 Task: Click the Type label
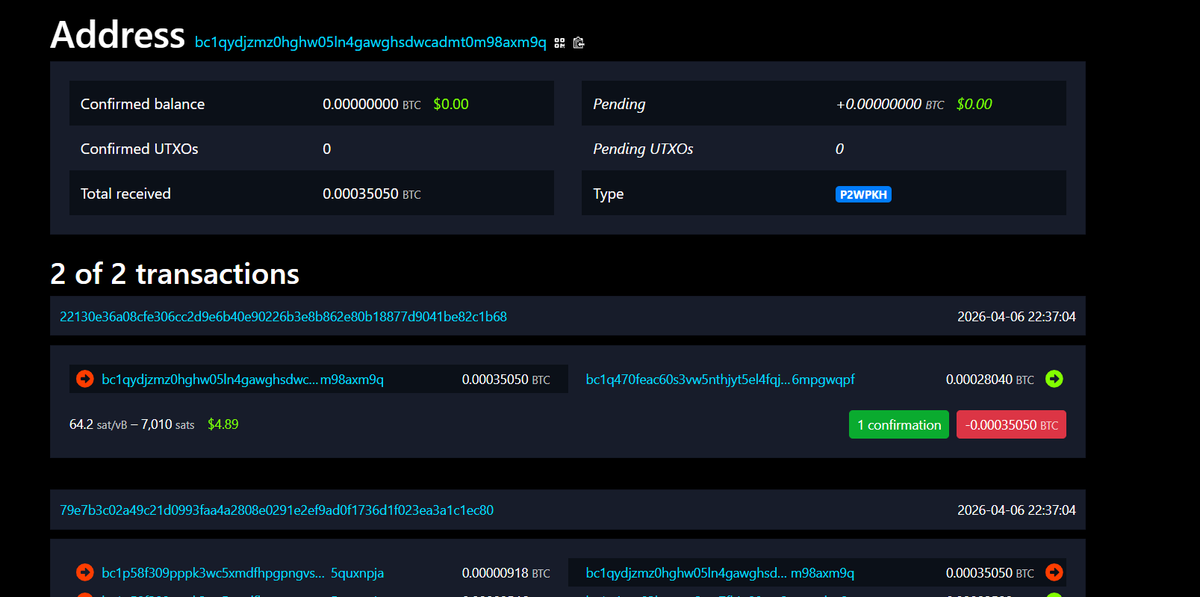click(608, 194)
